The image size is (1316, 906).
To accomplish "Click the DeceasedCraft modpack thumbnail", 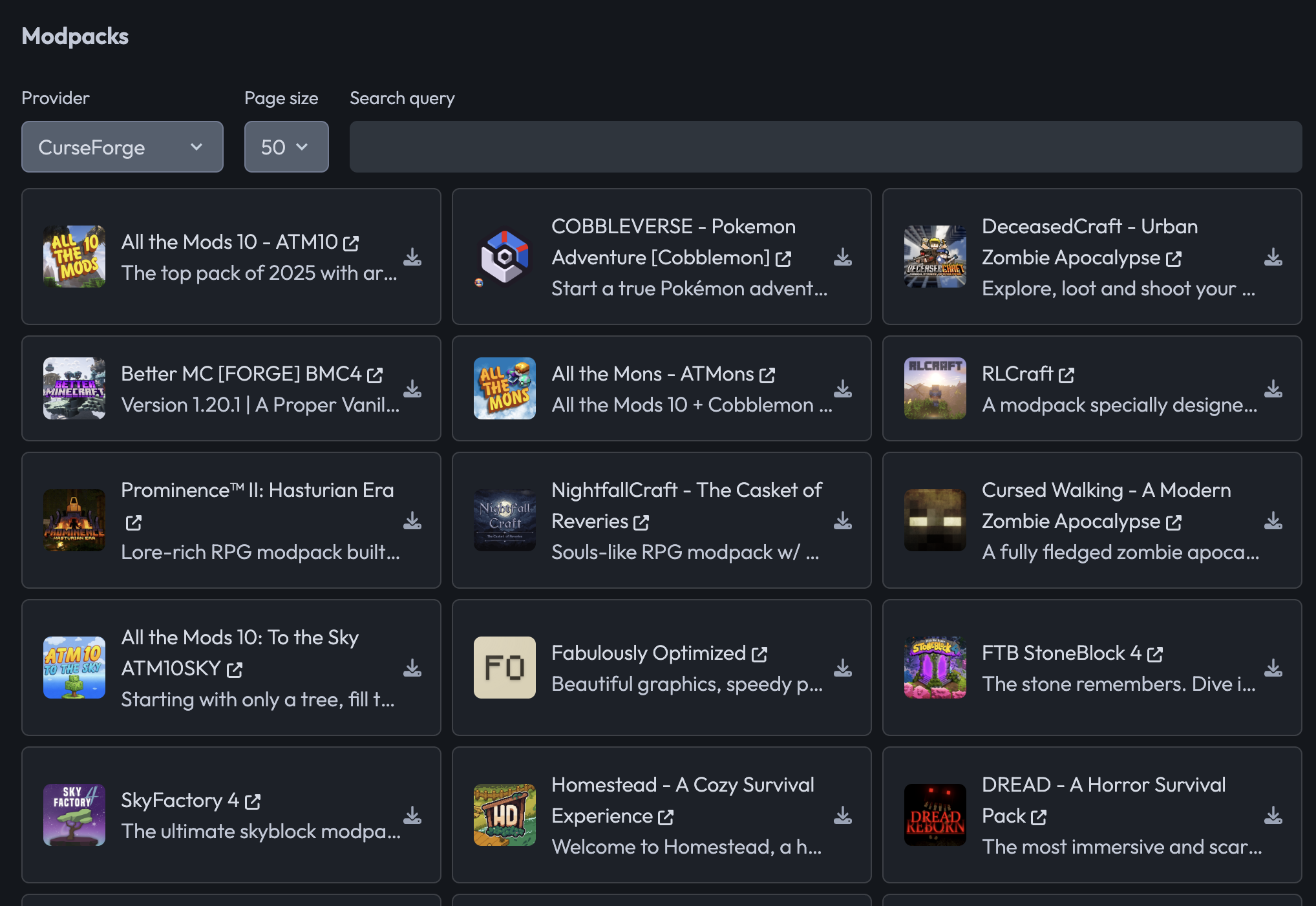I will 935,257.
